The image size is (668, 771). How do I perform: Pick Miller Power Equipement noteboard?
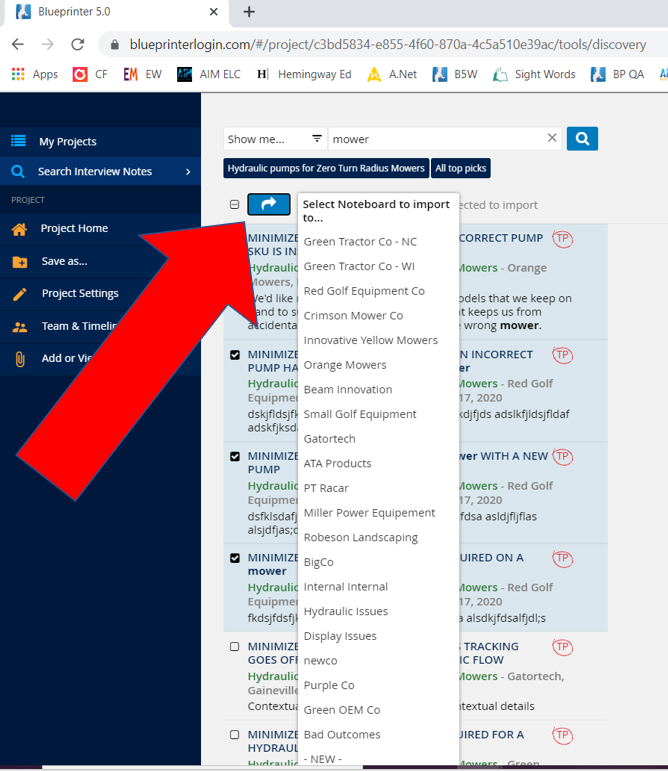(x=369, y=513)
